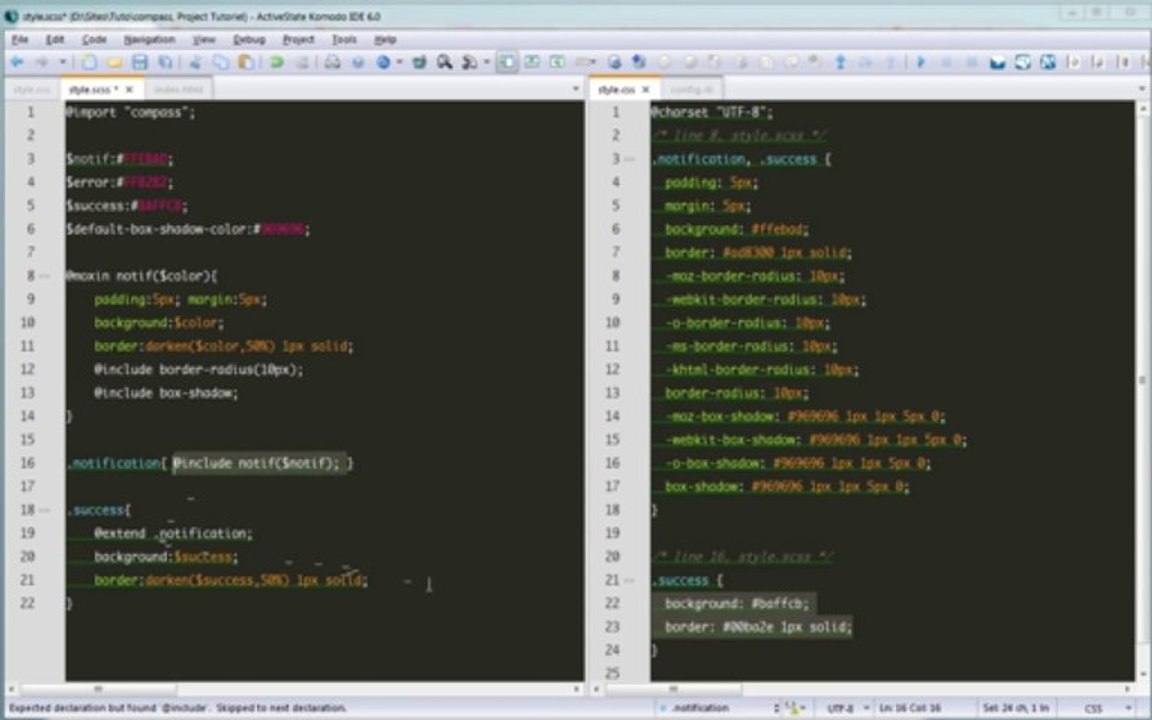This screenshot has height=720, width=1152.
Task: Toggle the highlighted left pane toolbar button
Action: (x=507, y=62)
